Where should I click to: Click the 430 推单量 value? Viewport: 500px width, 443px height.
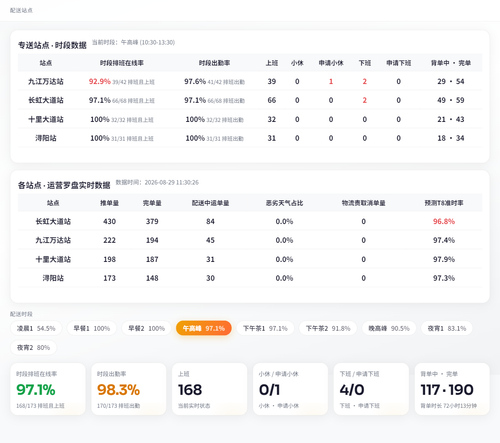(x=110, y=221)
